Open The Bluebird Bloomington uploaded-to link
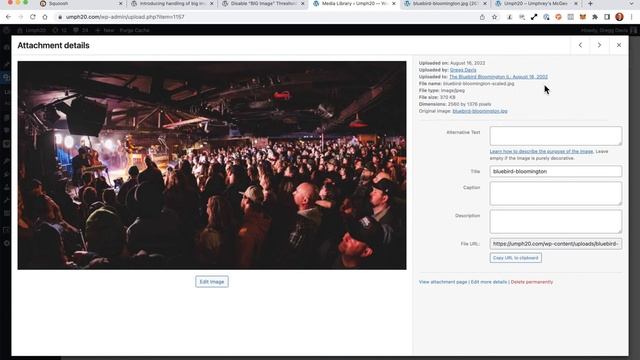 click(498, 77)
